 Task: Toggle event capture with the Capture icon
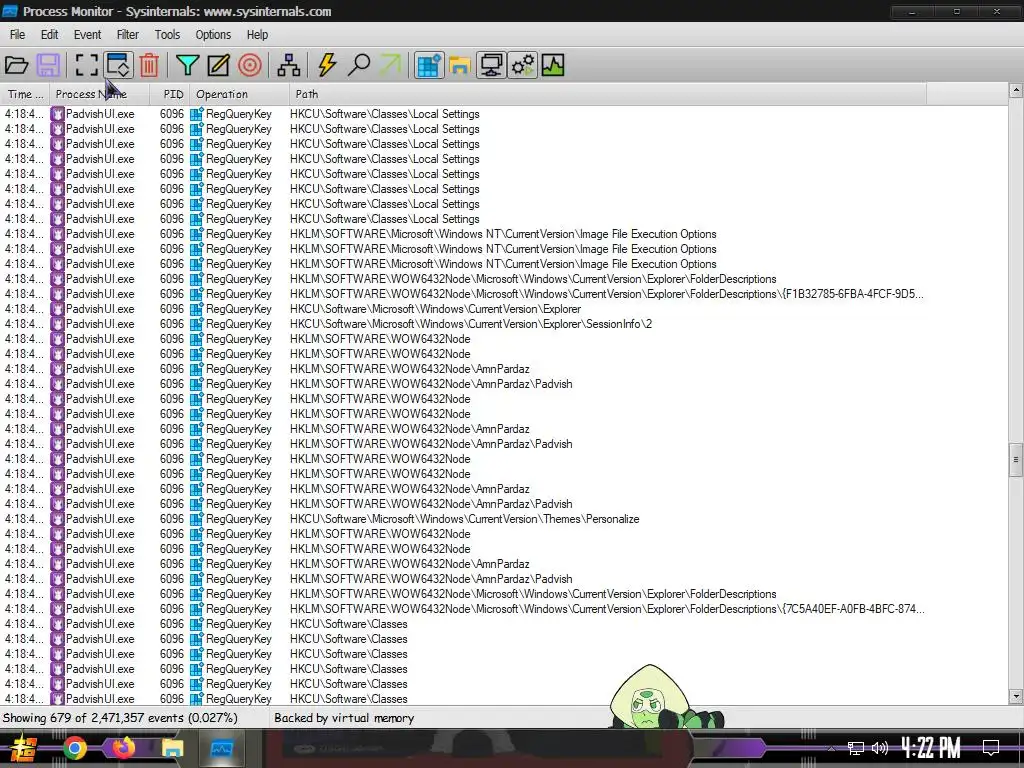coord(86,65)
